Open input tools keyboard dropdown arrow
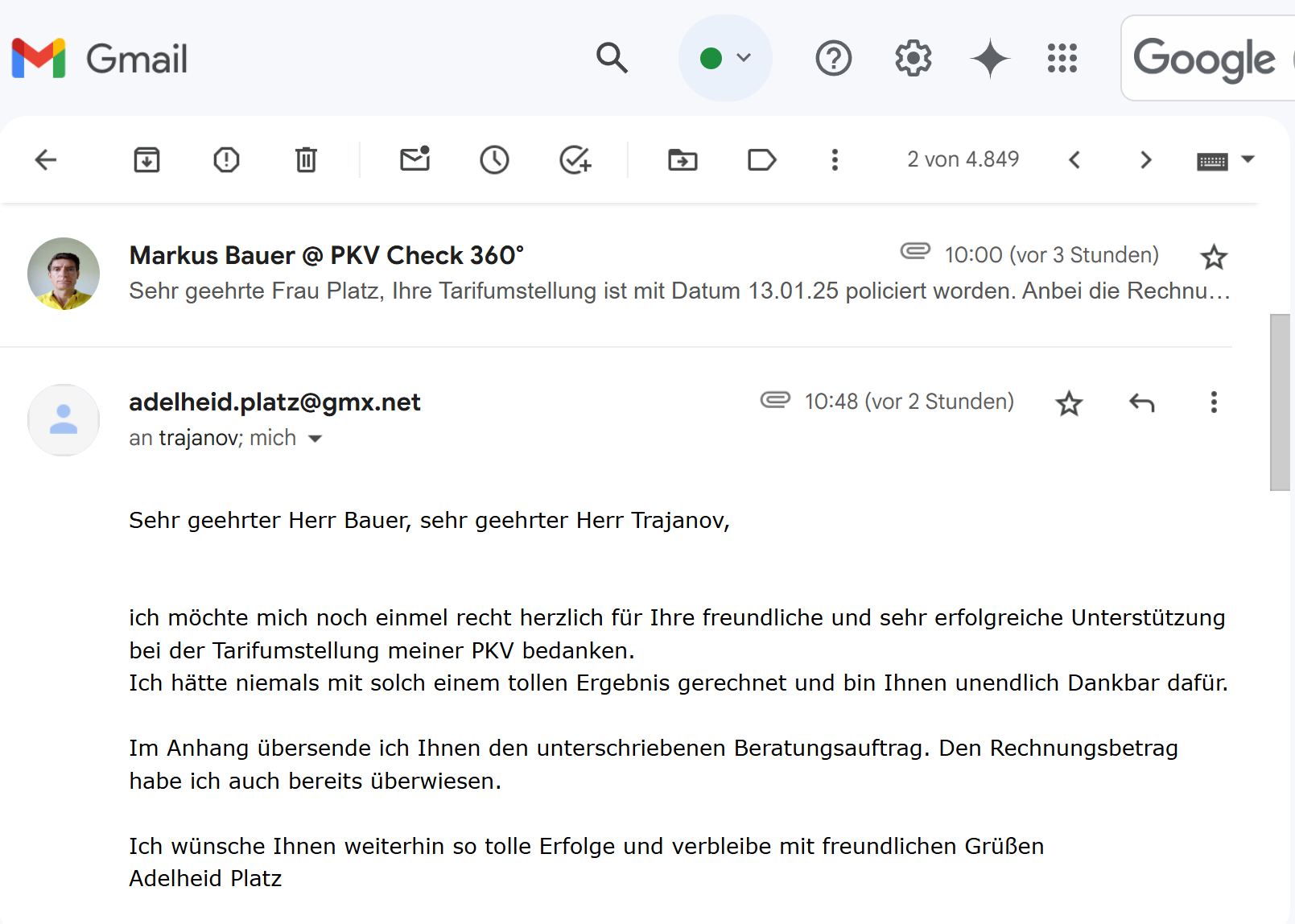The image size is (1295, 924). [x=1248, y=159]
